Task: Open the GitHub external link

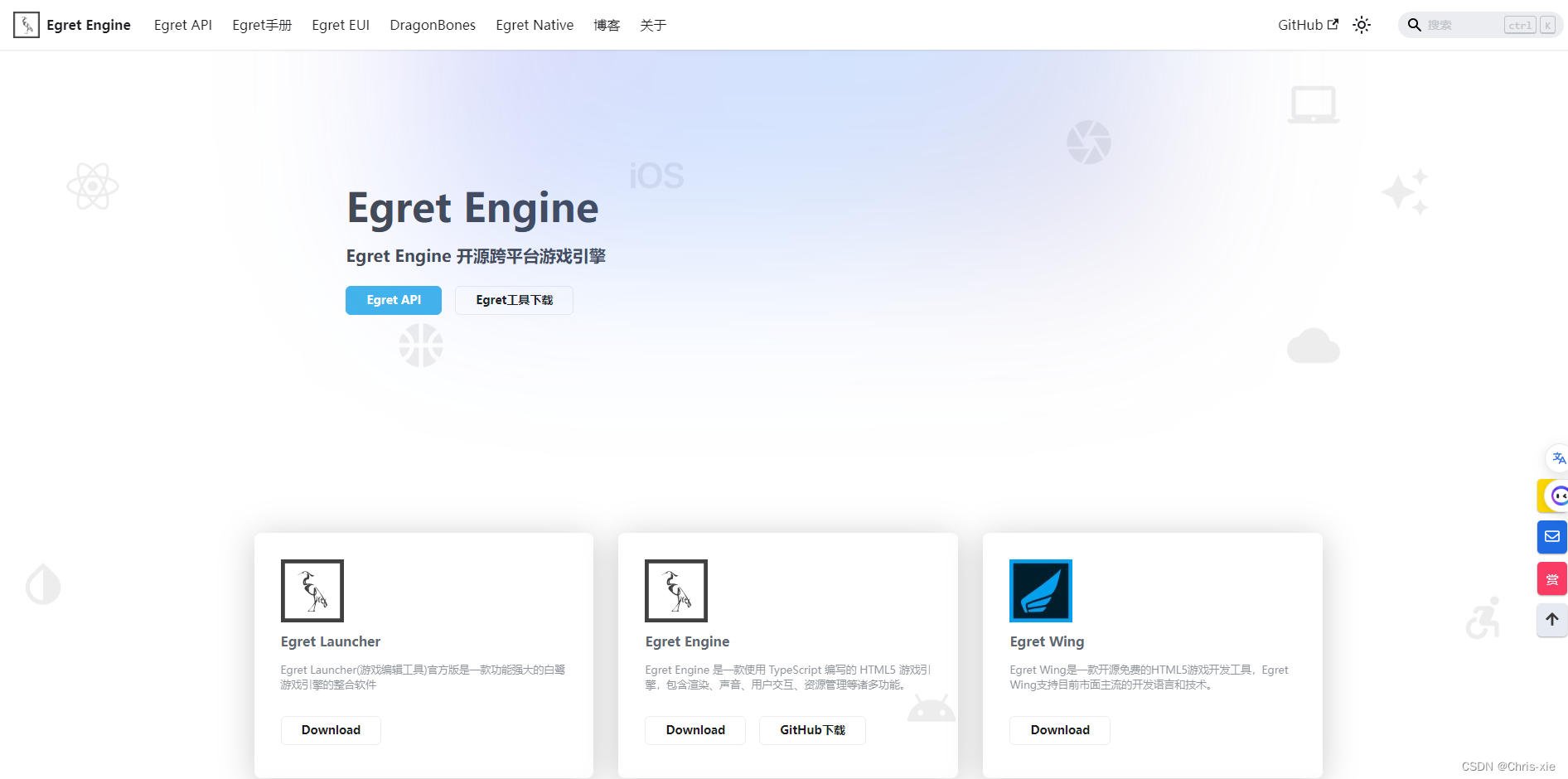Action: pos(1307,25)
